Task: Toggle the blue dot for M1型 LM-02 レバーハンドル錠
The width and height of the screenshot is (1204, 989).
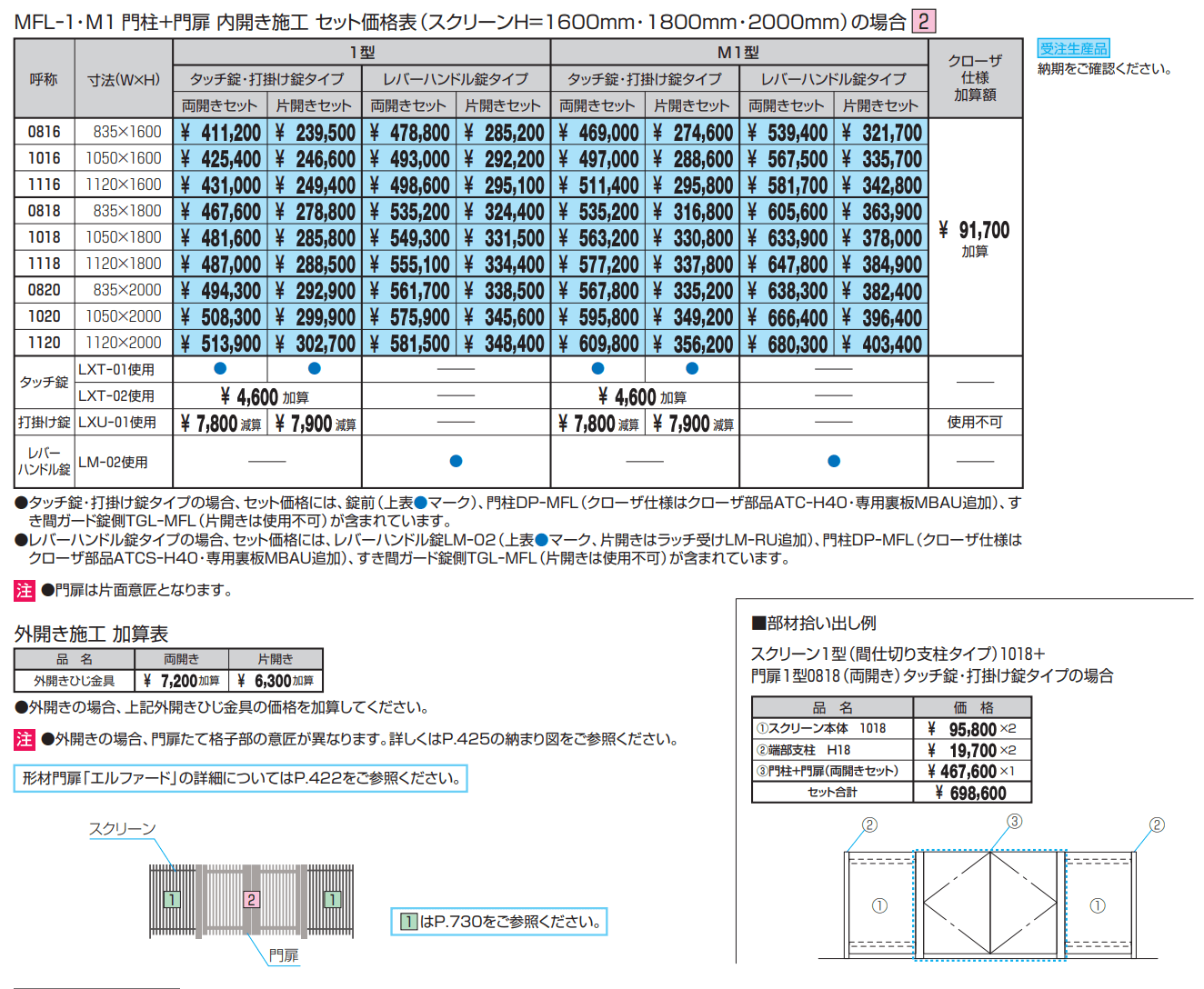Action: coord(834,461)
